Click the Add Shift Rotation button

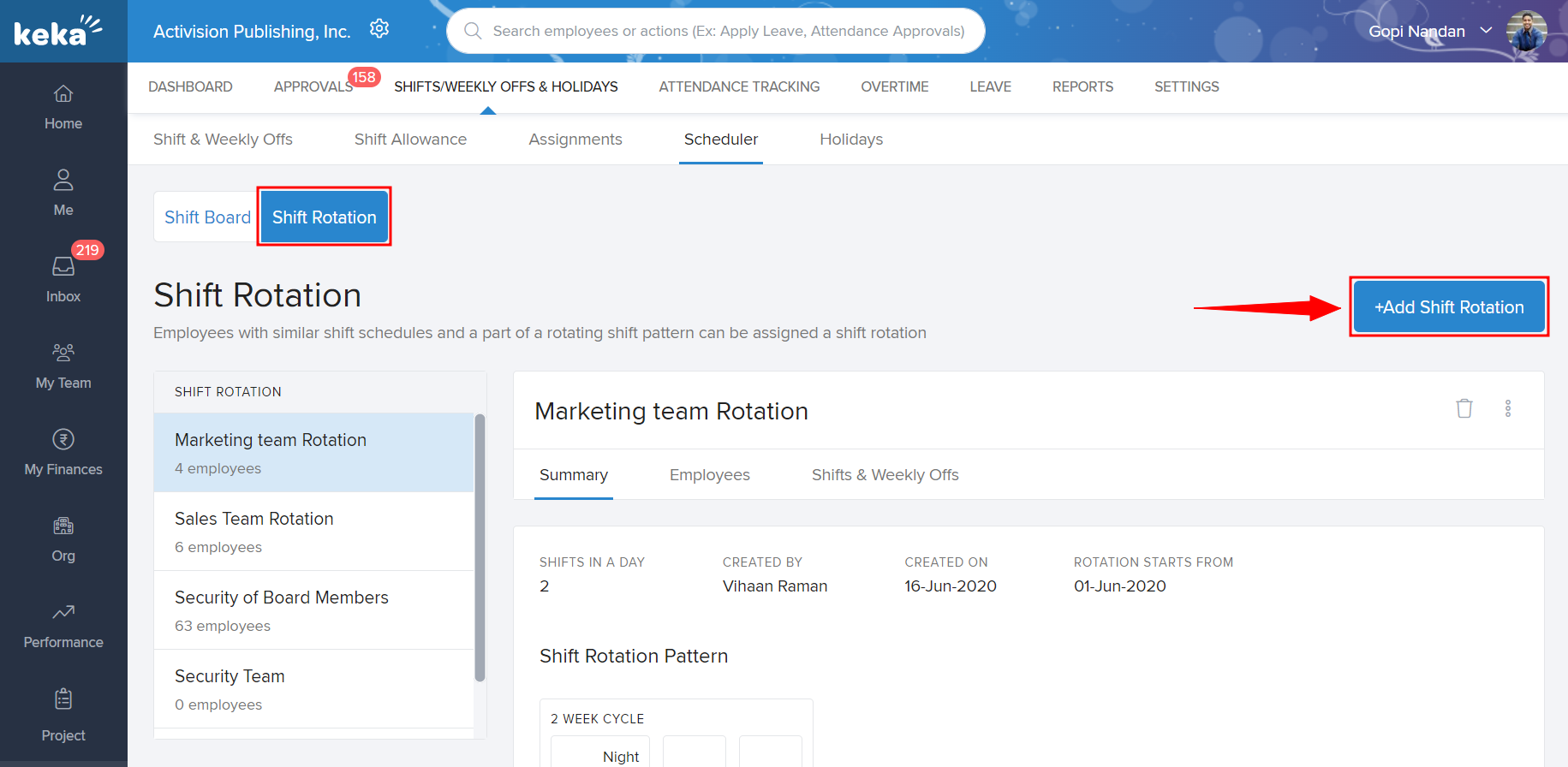click(x=1448, y=307)
